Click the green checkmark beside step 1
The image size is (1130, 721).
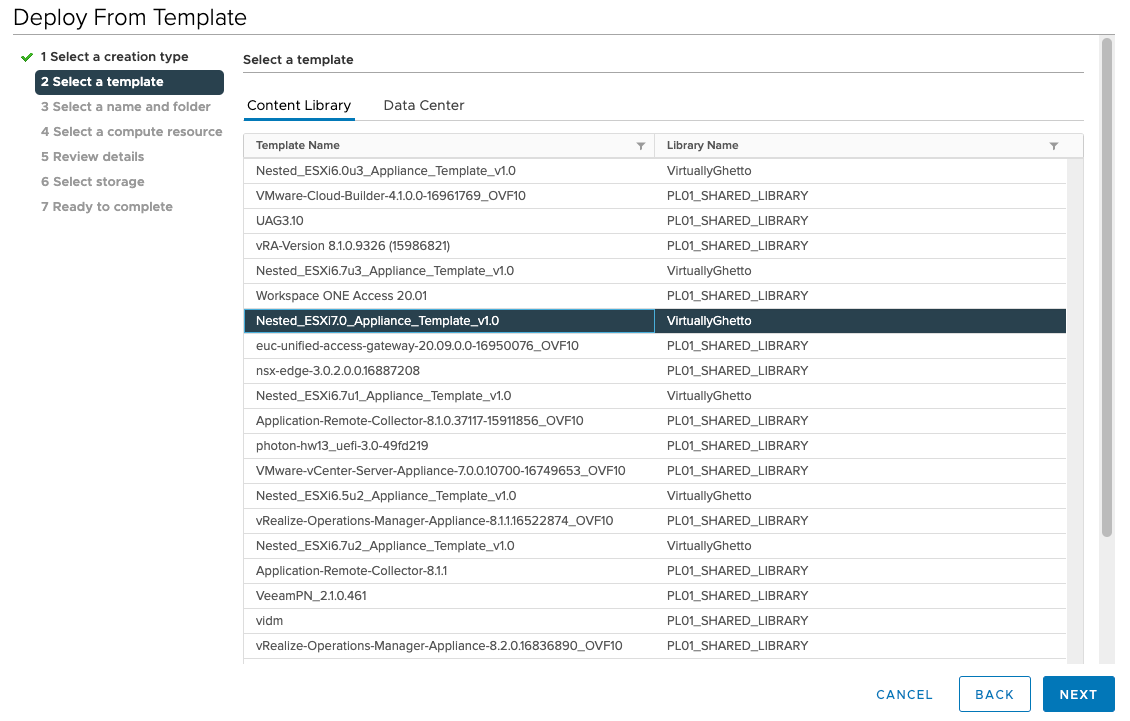point(27,57)
